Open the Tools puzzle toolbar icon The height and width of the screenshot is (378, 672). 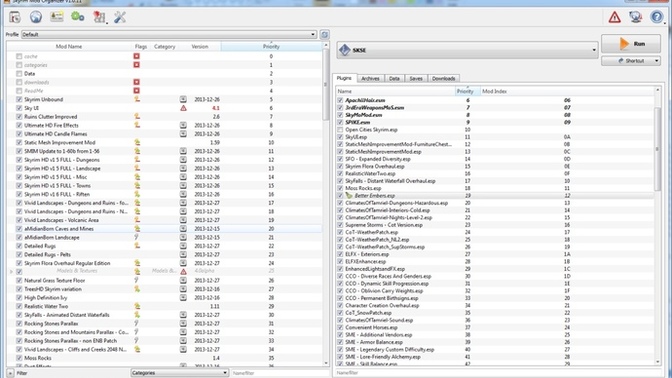tap(99, 17)
